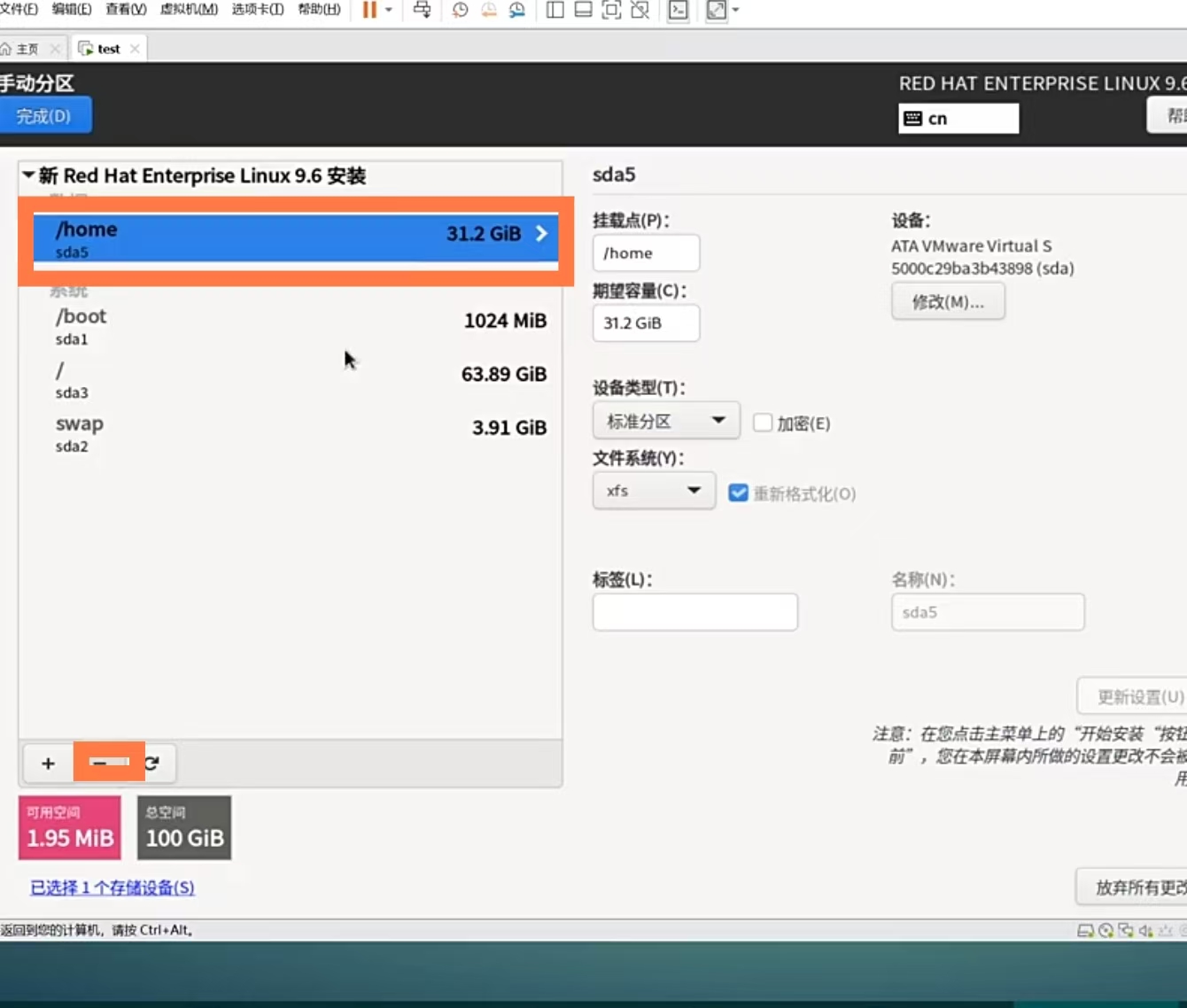Click the 更新设置(U) button
The height and width of the screenshot is (1008, 1187).
(x=1132, y=697)
